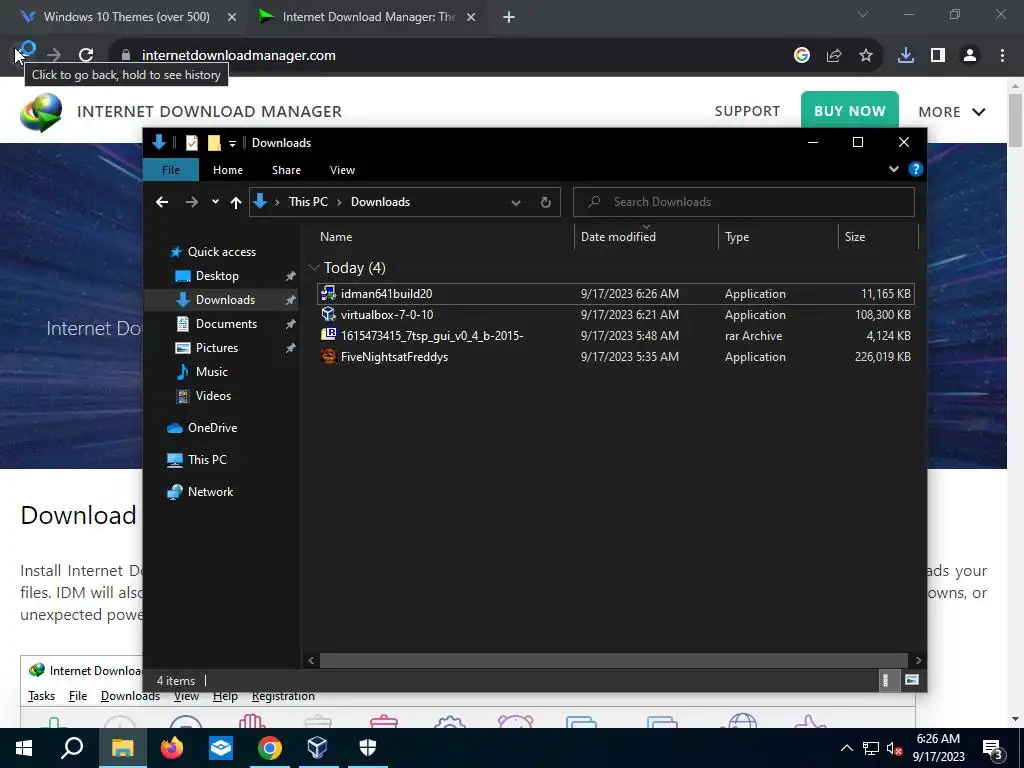Reload the browser page
Screen dimensions: 1024x768
(x=86, y=56)
